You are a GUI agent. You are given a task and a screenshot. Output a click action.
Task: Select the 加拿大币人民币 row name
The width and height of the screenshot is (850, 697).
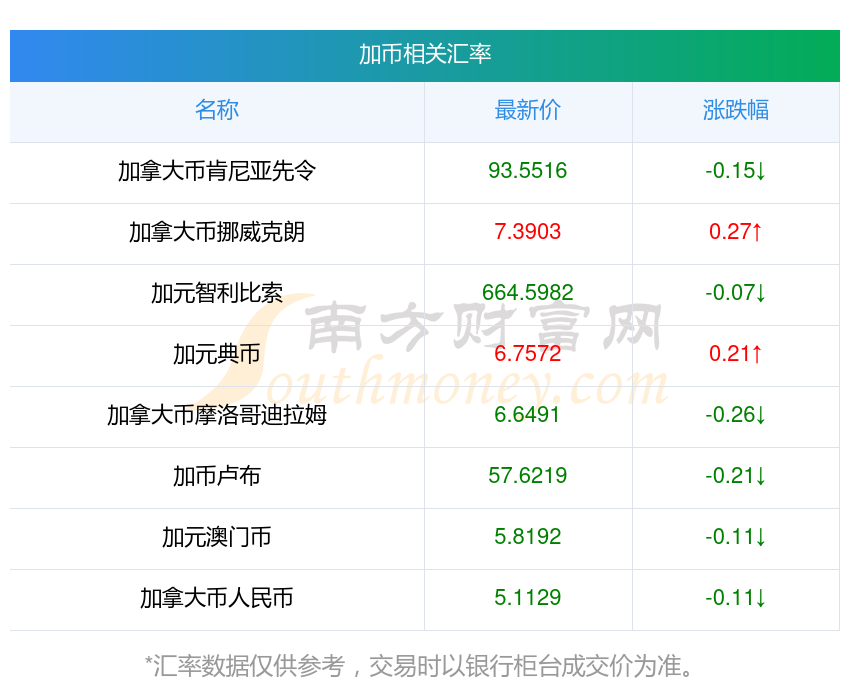[x=217, y=598]
